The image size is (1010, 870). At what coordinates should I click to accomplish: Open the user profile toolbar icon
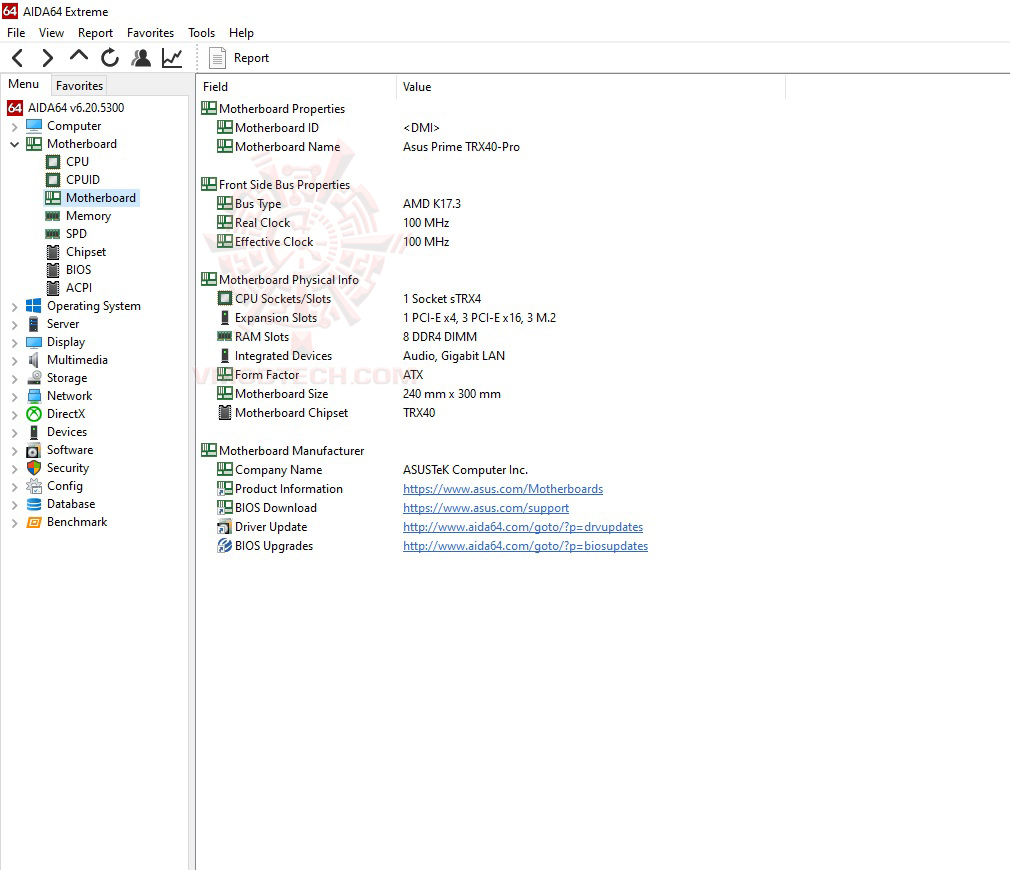pyautogui.click(x=141, y=58)
